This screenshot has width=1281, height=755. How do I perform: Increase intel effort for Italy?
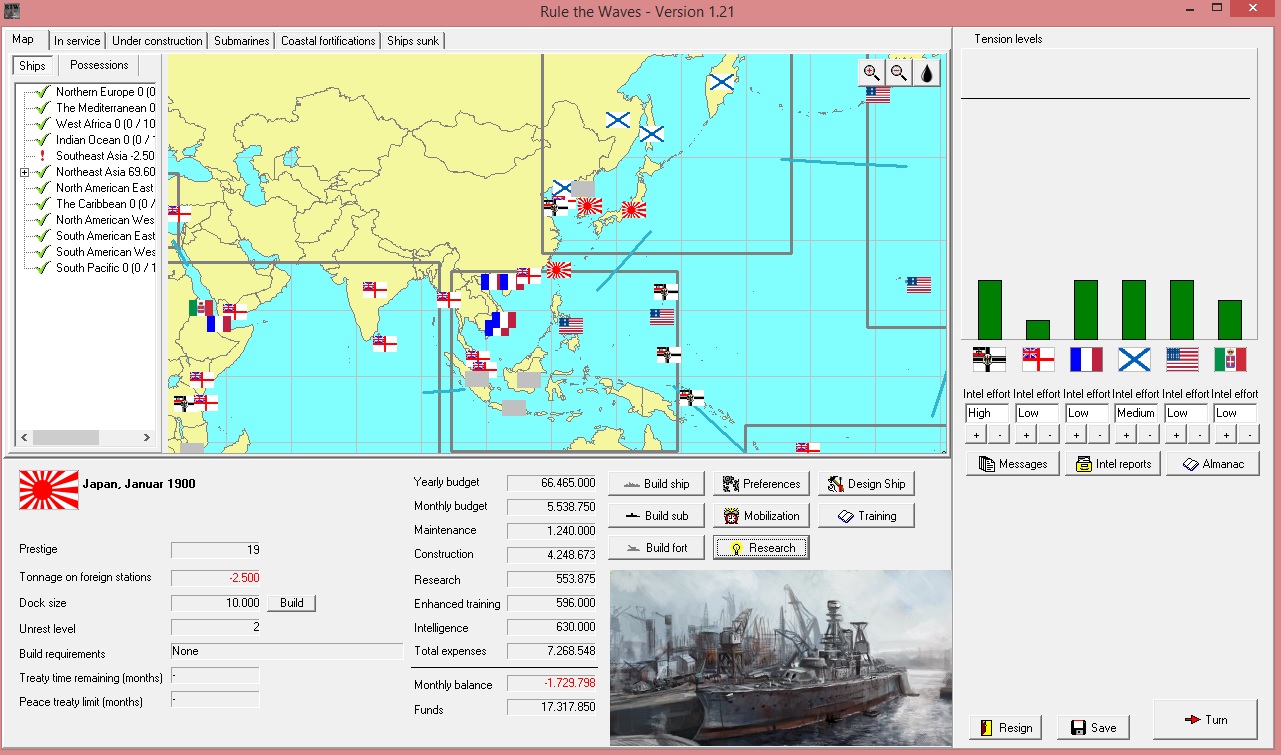[x=1225, y=435]
